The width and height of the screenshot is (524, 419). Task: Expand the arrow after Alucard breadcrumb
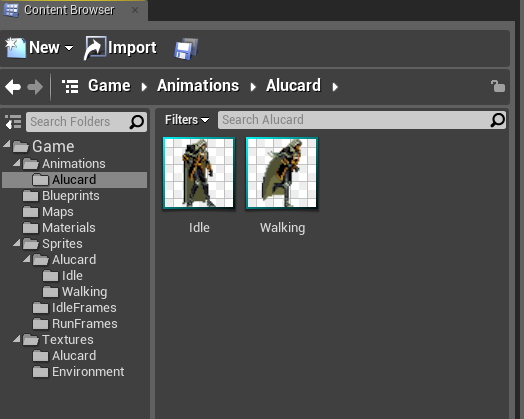pyautogui.click(x=335, y=87)
